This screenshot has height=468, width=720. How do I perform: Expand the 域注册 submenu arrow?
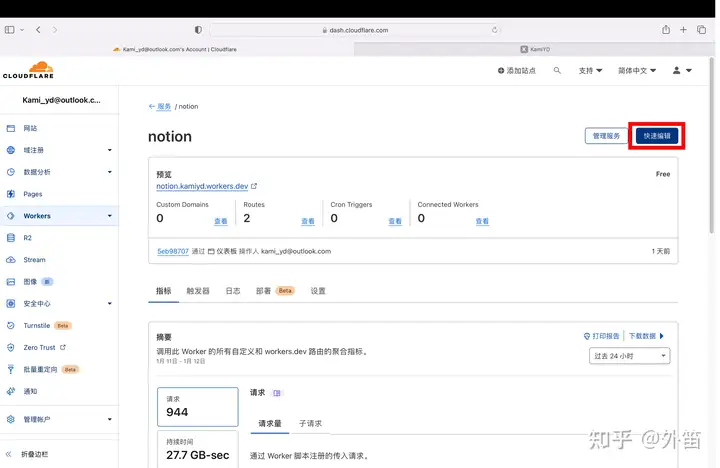110,150
